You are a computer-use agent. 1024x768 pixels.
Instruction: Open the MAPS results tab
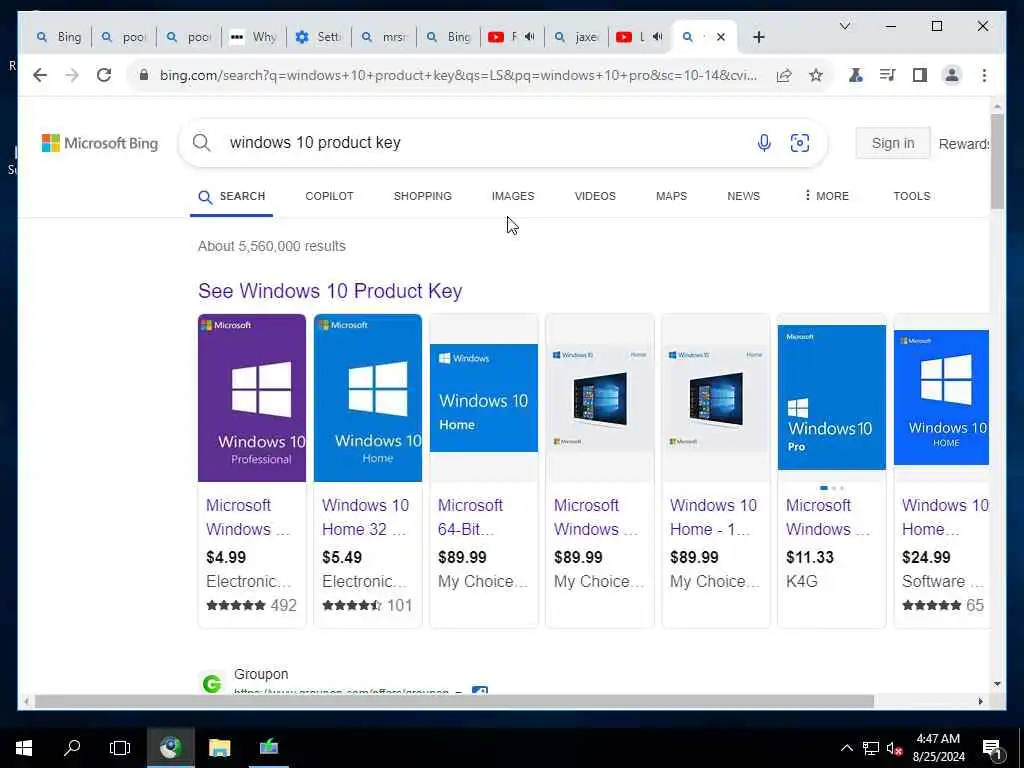671,196
